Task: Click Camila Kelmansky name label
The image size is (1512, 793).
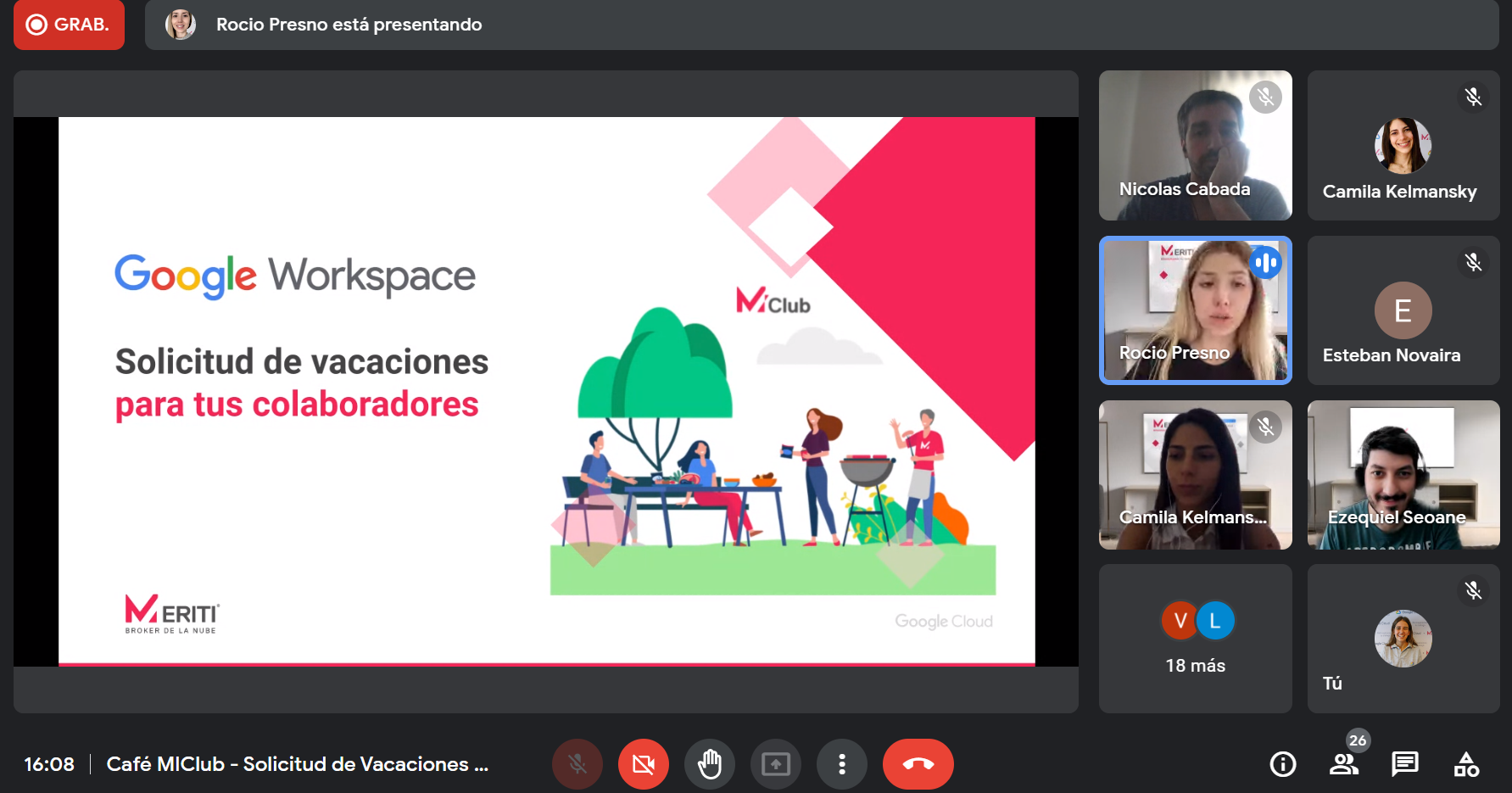Action: pos(1399,192)
